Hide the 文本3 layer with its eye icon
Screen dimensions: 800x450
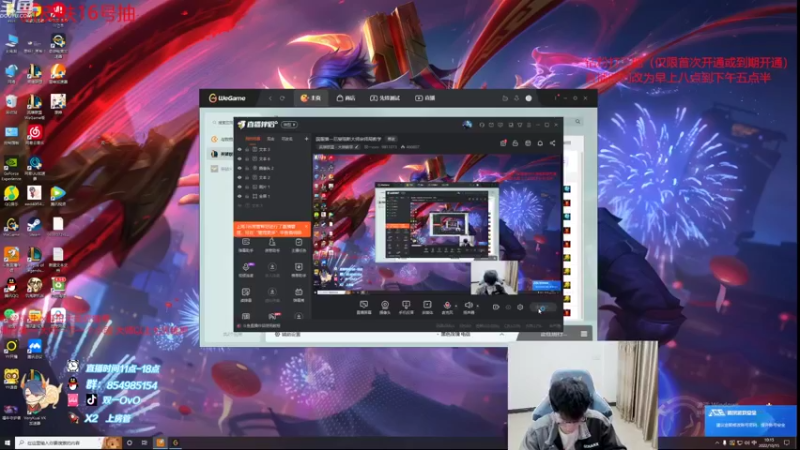[240, 149]
